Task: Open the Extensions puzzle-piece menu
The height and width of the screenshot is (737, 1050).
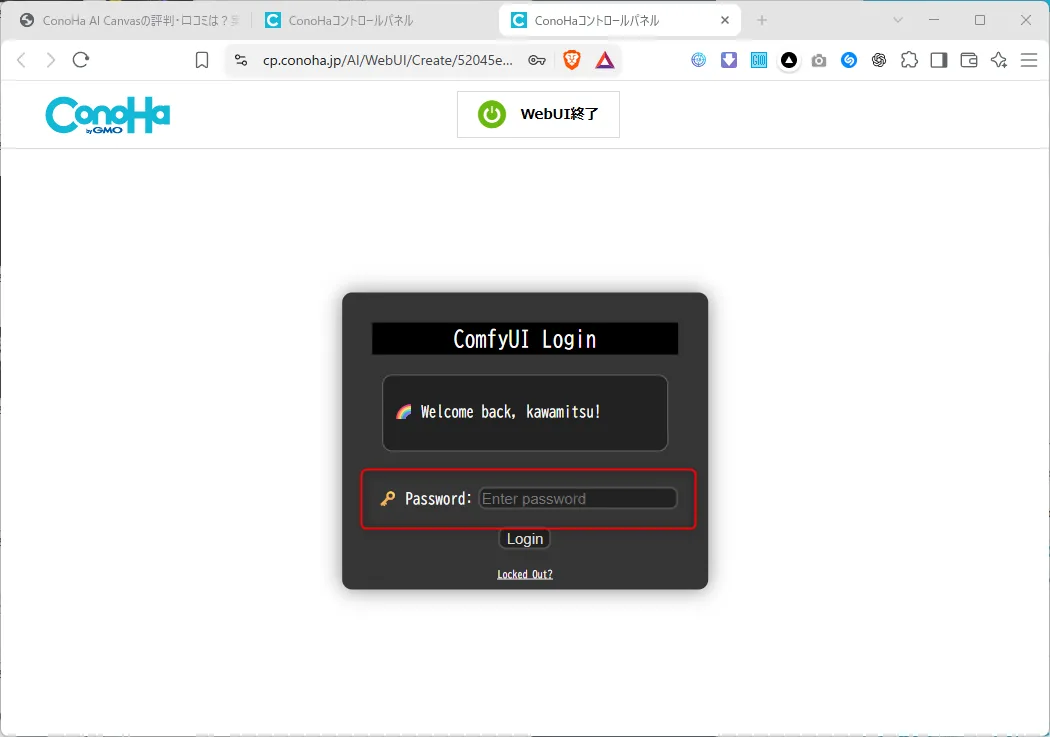Action: [909, 60]
